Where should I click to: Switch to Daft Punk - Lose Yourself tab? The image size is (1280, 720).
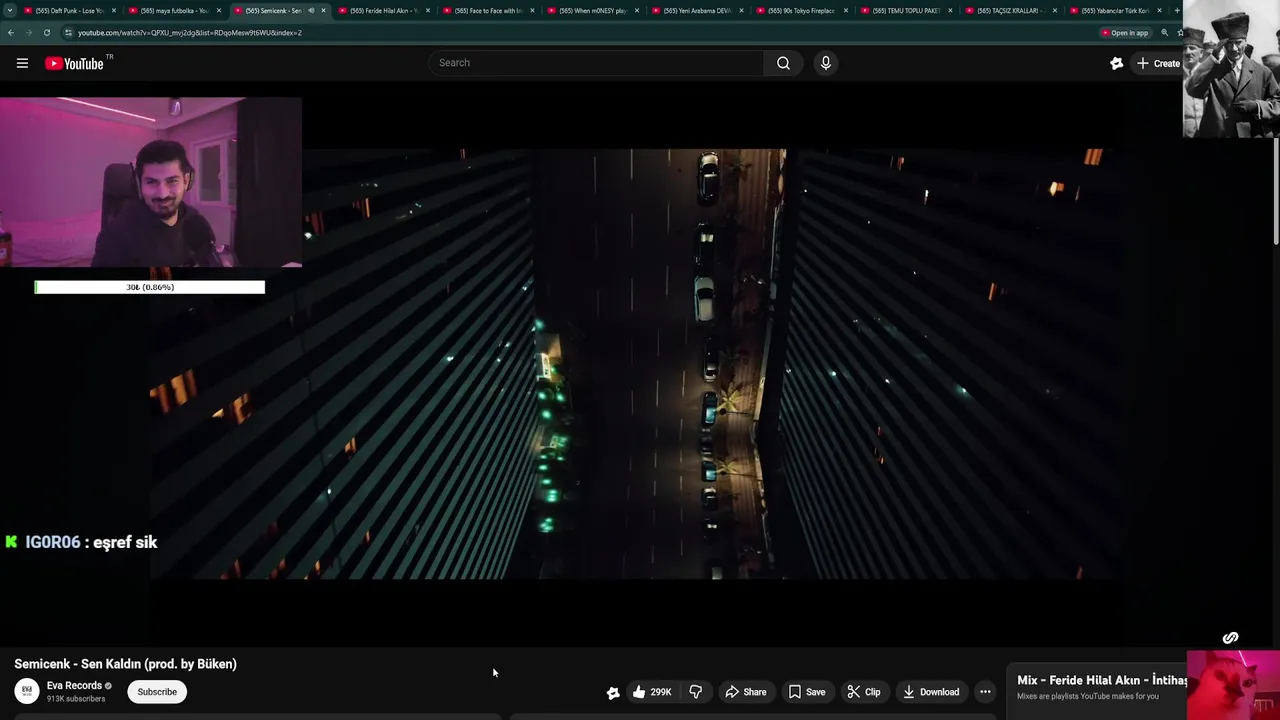[68, 11]
